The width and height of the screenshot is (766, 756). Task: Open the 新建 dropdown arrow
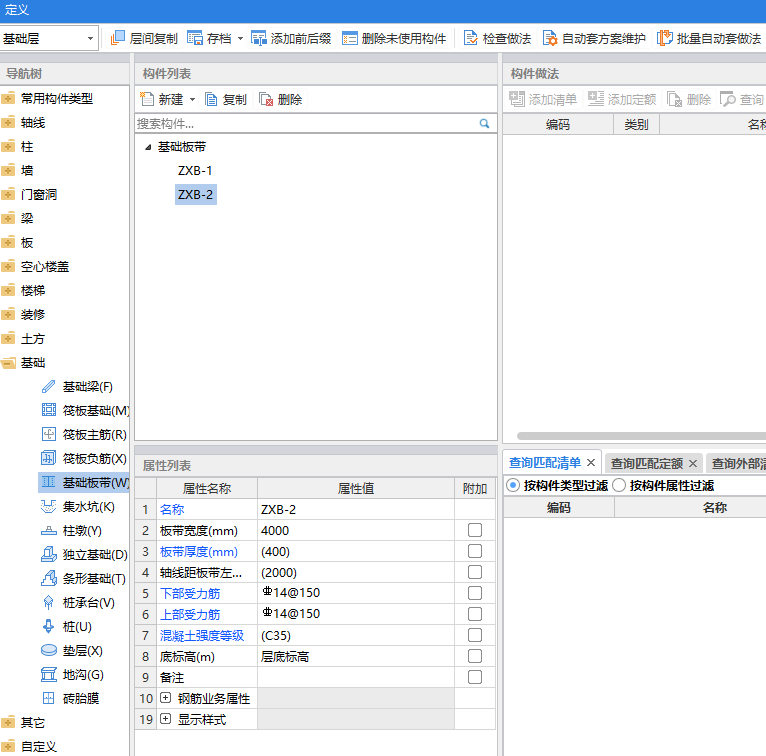(x=192, y=100)
